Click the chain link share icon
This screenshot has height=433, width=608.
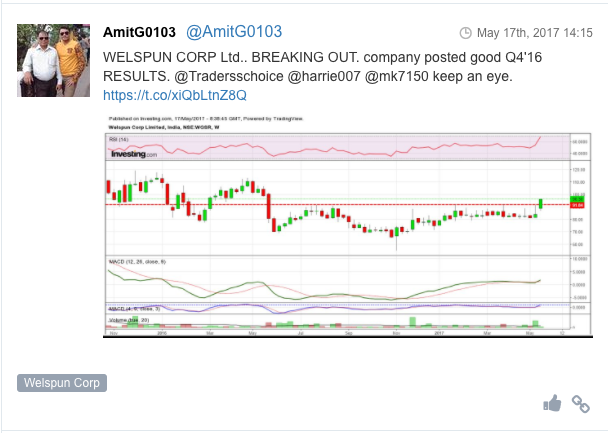click(580, 404)
